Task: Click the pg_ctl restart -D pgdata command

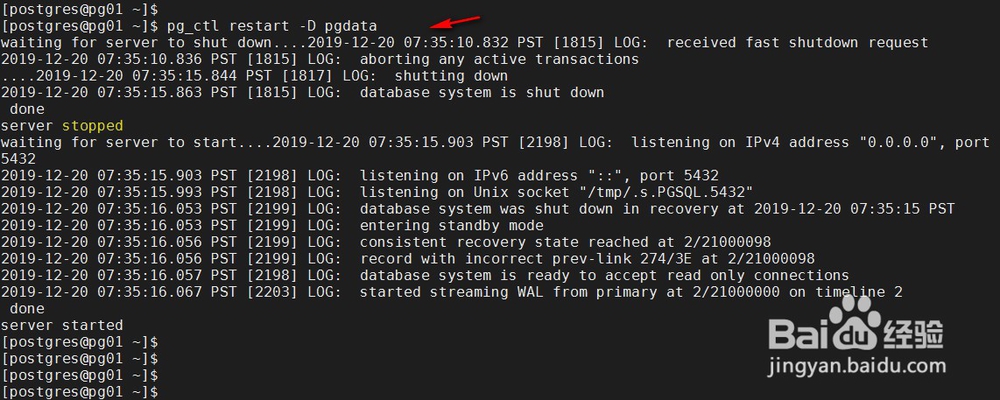Action: (x=272, y=26)
